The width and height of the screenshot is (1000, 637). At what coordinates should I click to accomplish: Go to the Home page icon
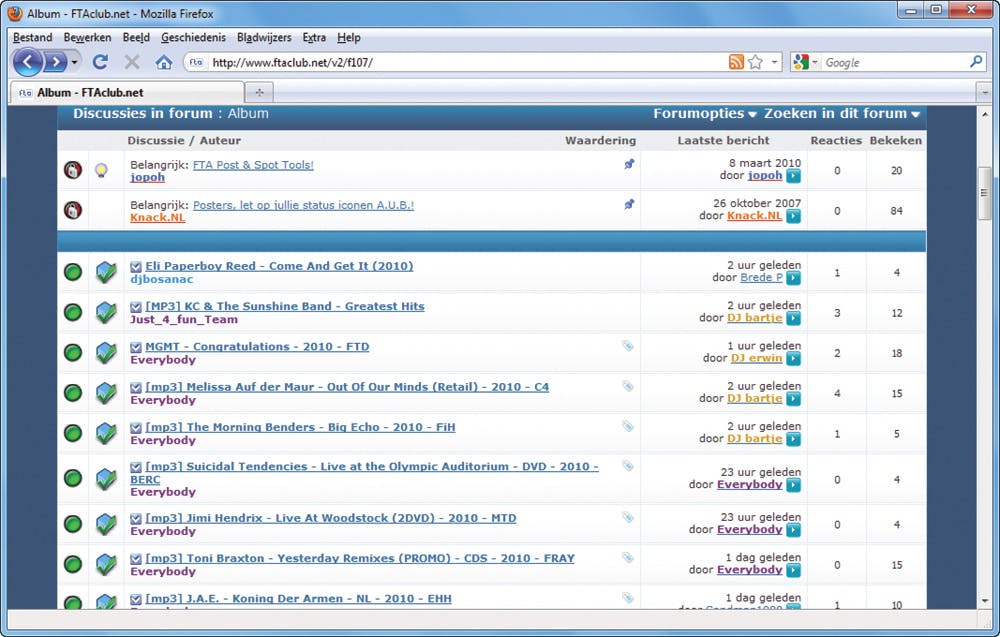[164, 62]
